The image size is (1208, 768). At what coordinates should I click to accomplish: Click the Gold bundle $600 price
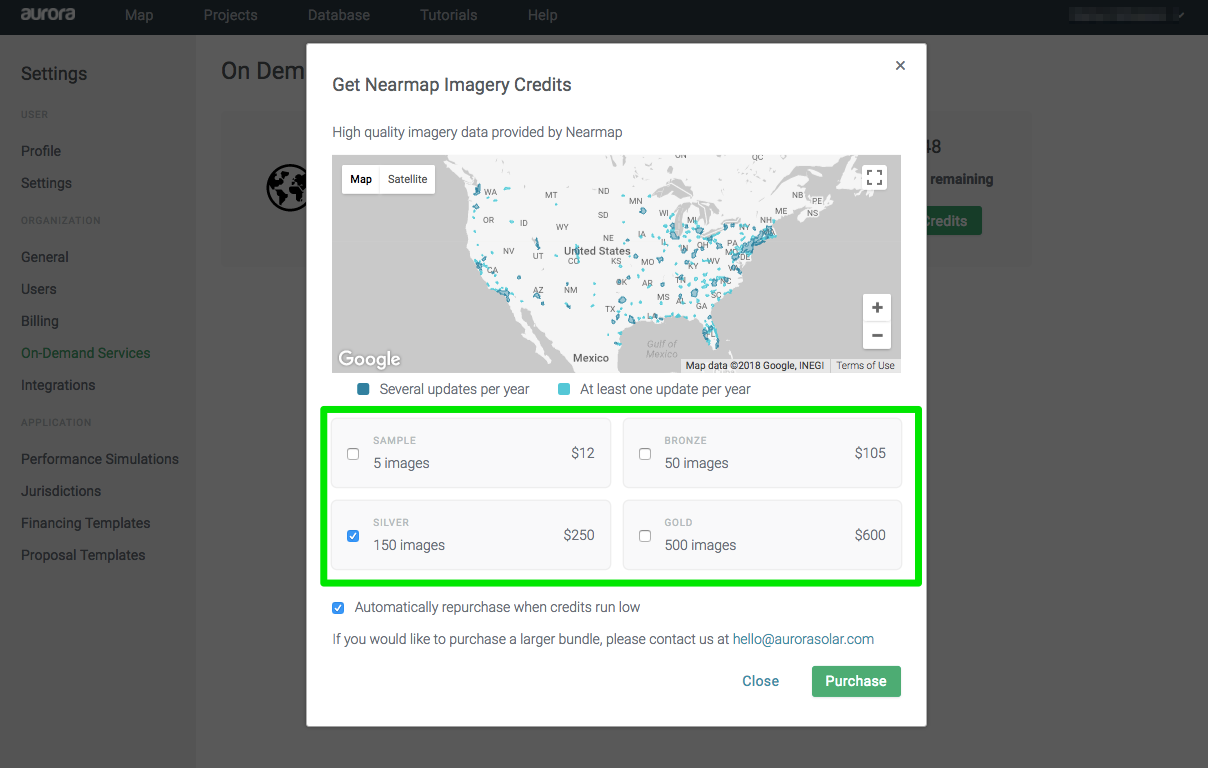(x=870, y=535)
